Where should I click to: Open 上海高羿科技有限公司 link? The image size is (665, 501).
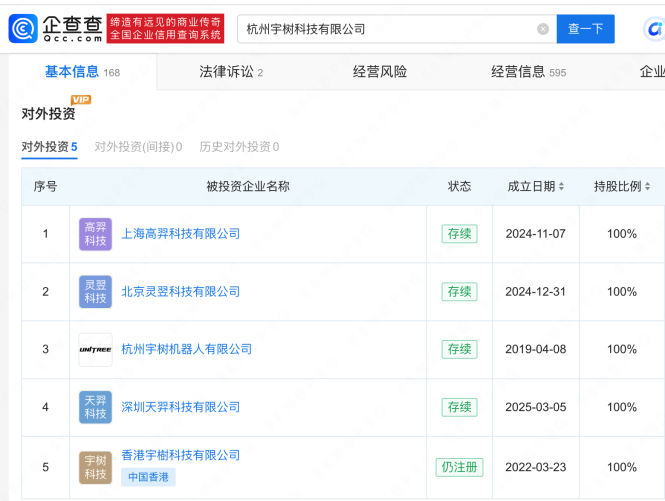click(180, 234)
